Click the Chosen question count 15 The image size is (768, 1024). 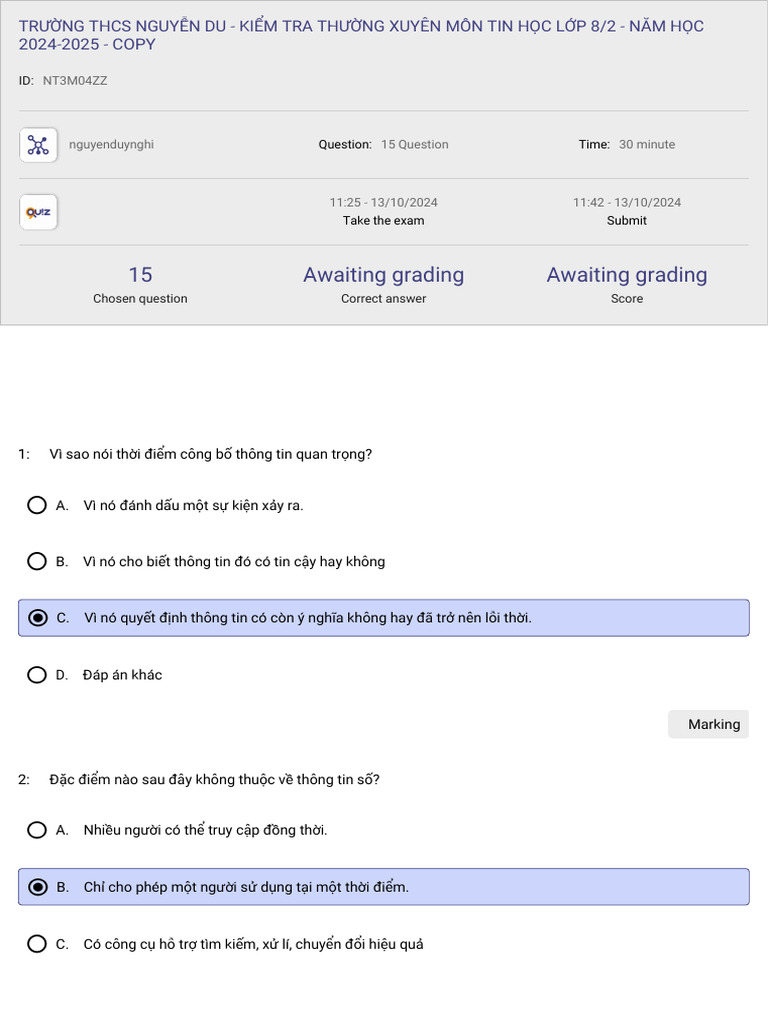(x=140, y=275)
